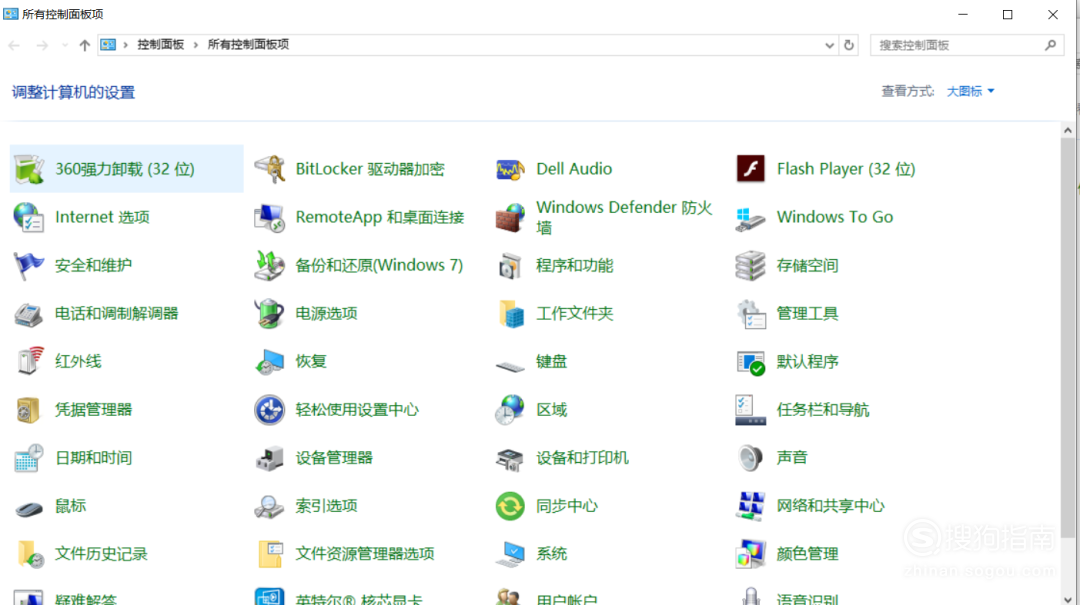Click the scrollbar down arrow
This screenshot has height=605, width=1080.
1068,599
